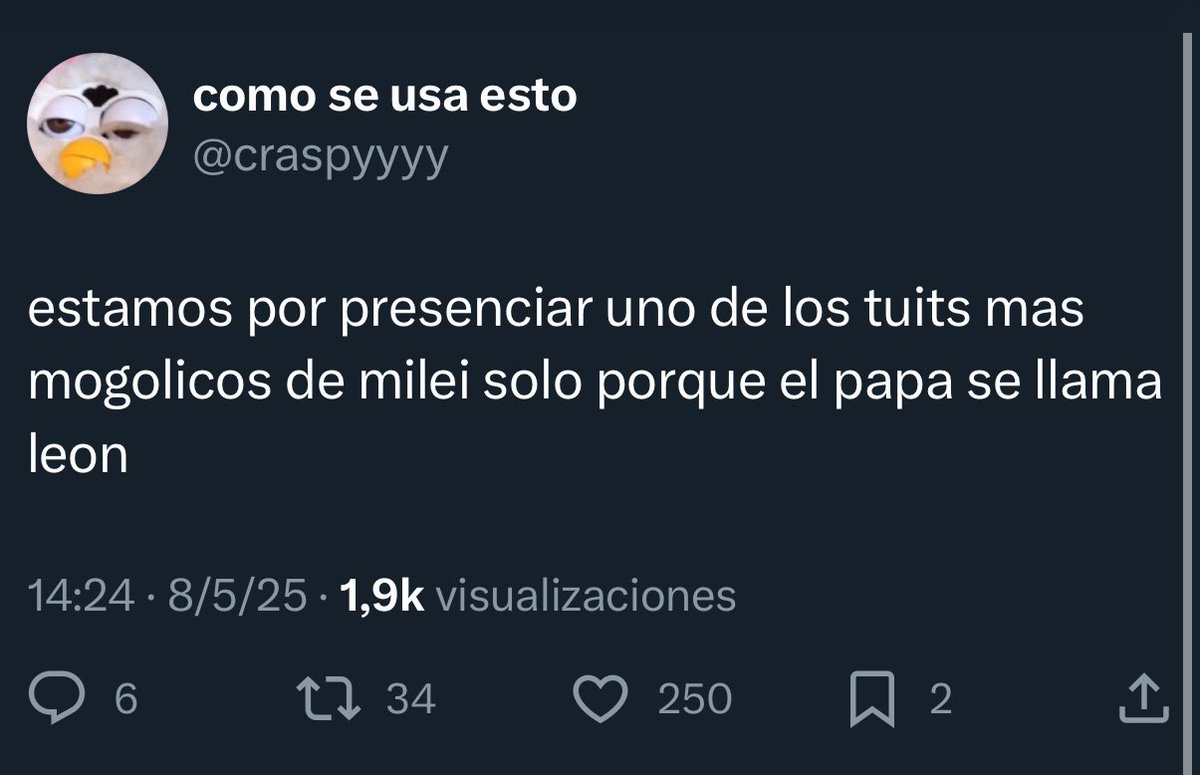This screenshot has width=1200, height=775.
Task: Click the retweet count 34
Action: point(411,700)
